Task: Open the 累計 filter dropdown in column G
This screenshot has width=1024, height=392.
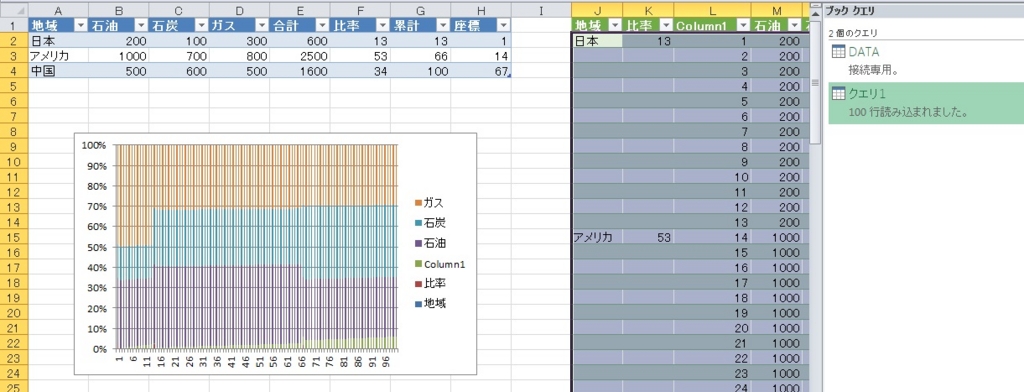Action: point(442,25)
